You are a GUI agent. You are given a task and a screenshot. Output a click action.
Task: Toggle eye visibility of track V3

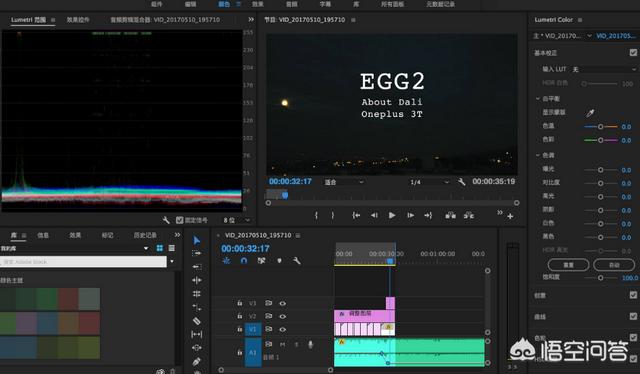point(282,303)
